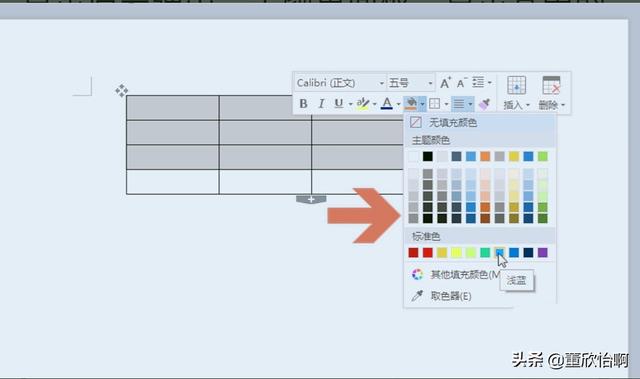Click the table move handle
The image size is (640, 379).
pos(121,91)
